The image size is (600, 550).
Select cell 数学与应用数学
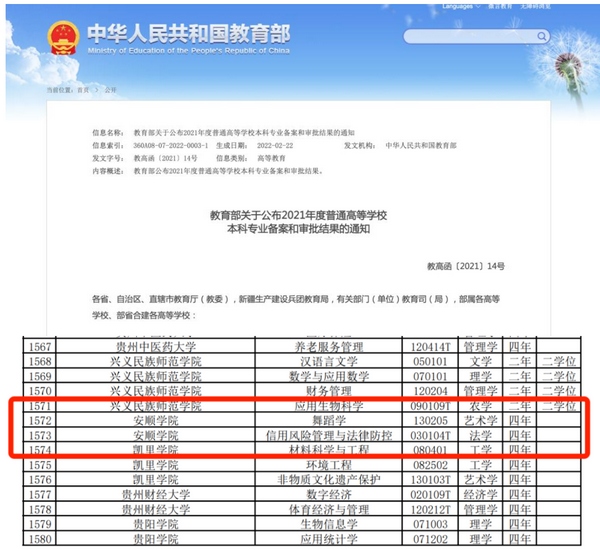(329, 376)
